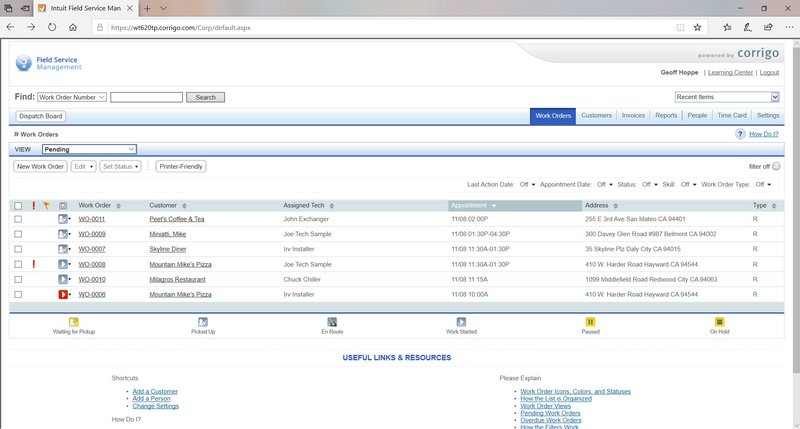This screenshot has width=800, height=429.
Task: Click the Logout link
Action: click(x=769, y=72)
